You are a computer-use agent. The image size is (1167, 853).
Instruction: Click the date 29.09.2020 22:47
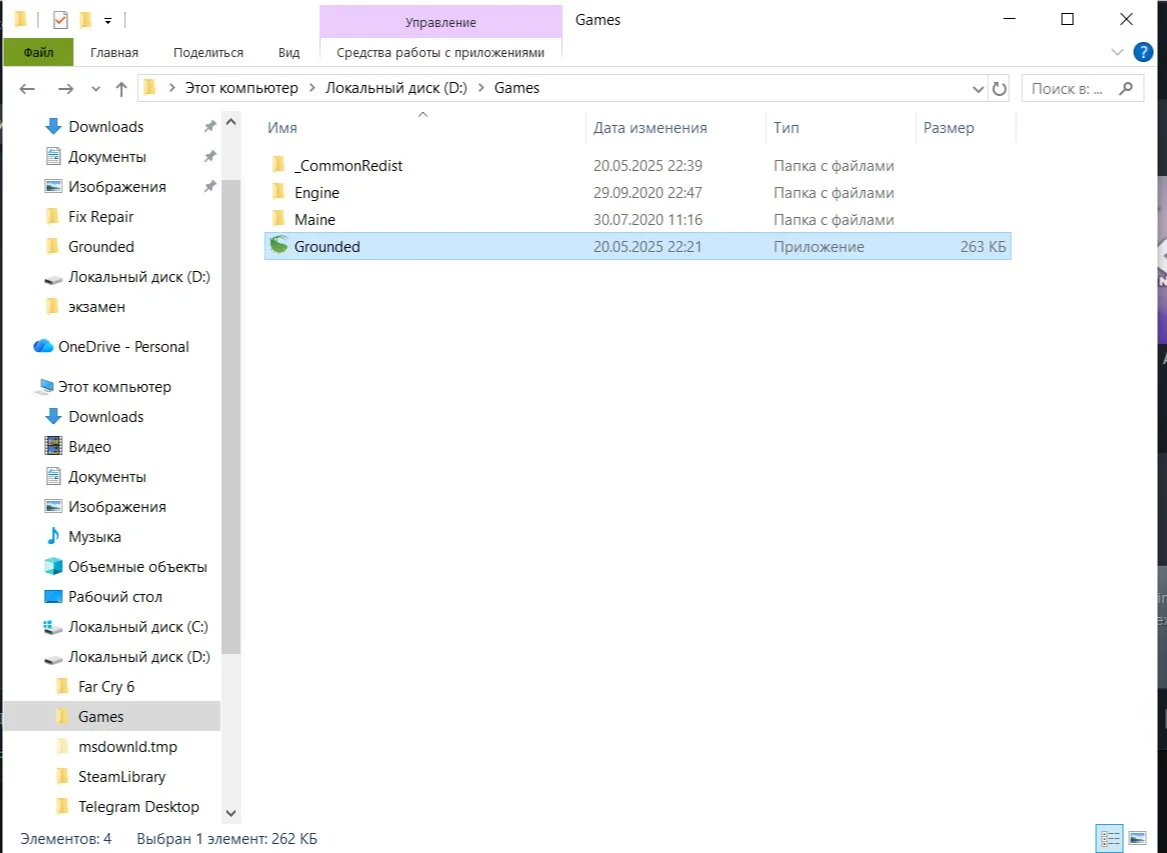pos(648,193)
